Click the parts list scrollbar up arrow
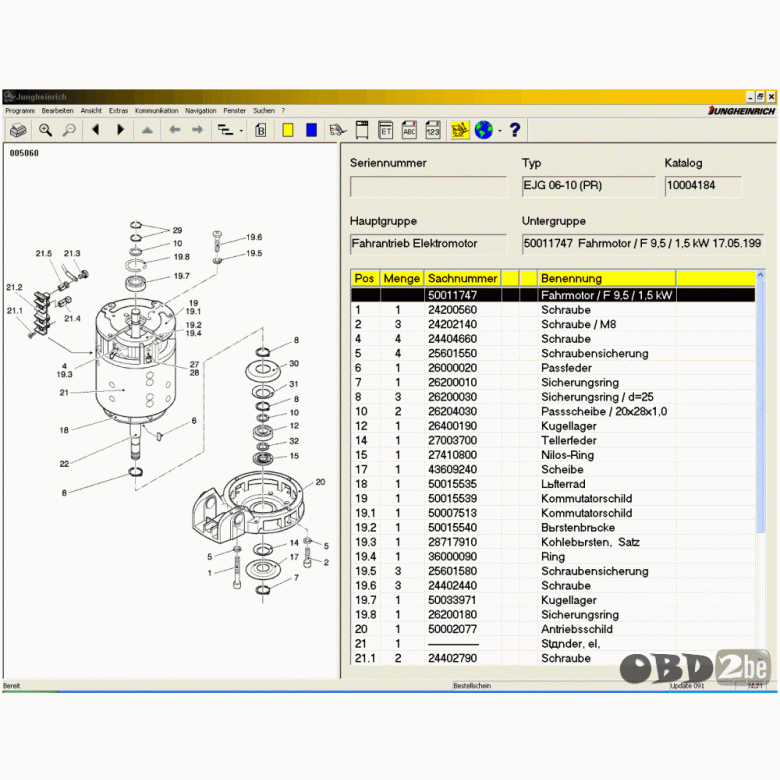The width and height of the screenshot is (780, 780). tap(760, 275)
